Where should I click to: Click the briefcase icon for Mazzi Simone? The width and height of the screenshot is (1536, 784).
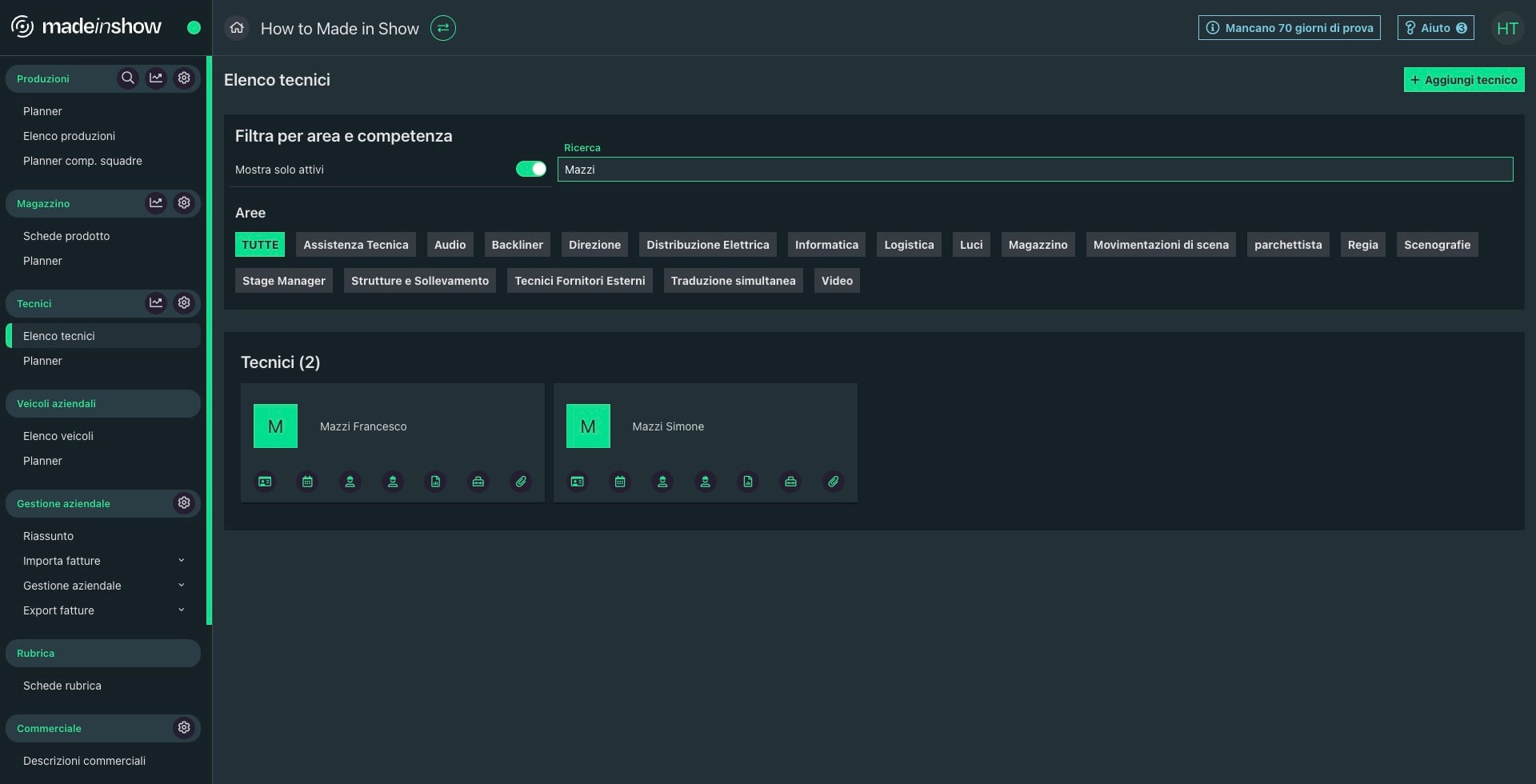coord(790,482)
